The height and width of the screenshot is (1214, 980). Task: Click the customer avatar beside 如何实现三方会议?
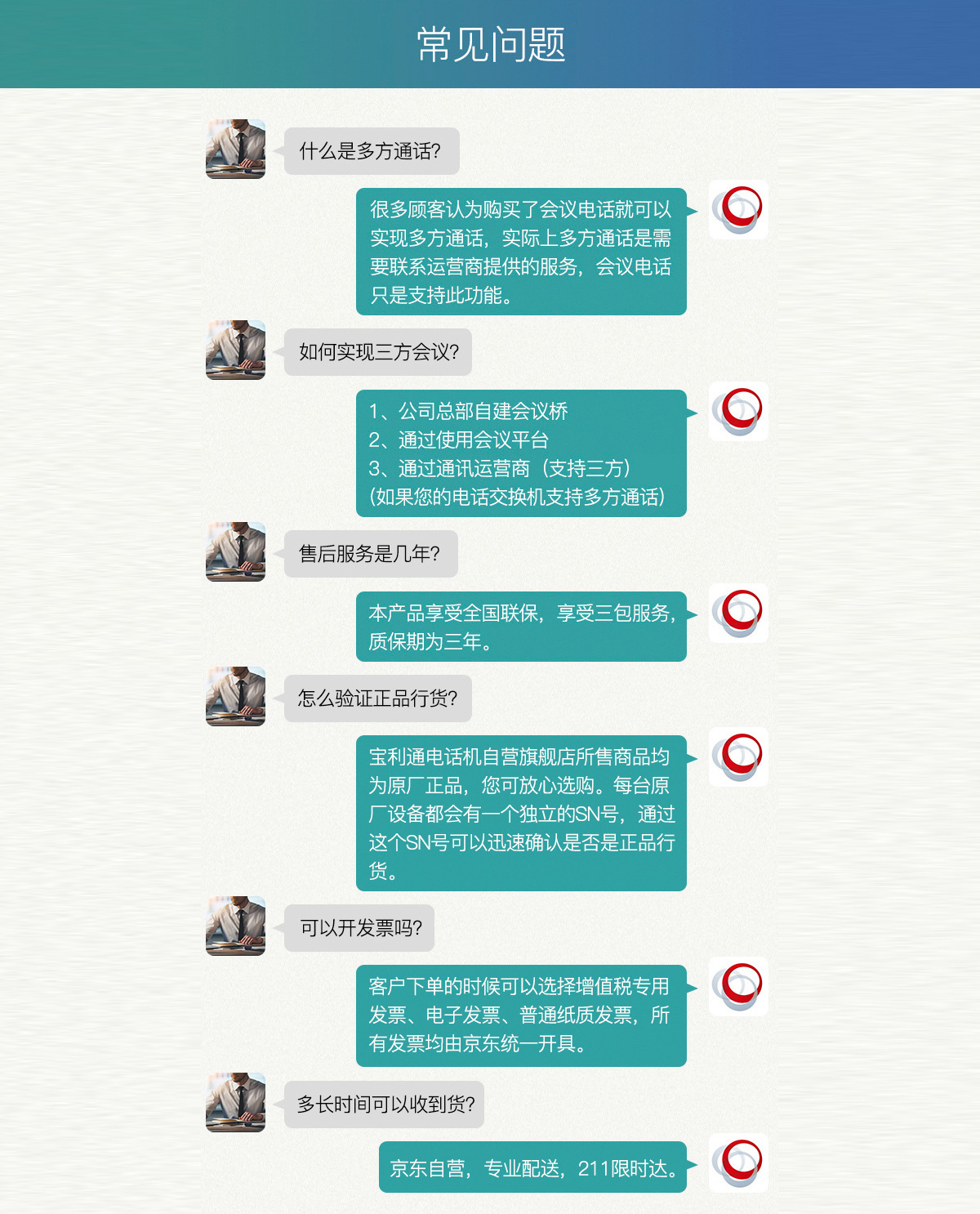235,350
